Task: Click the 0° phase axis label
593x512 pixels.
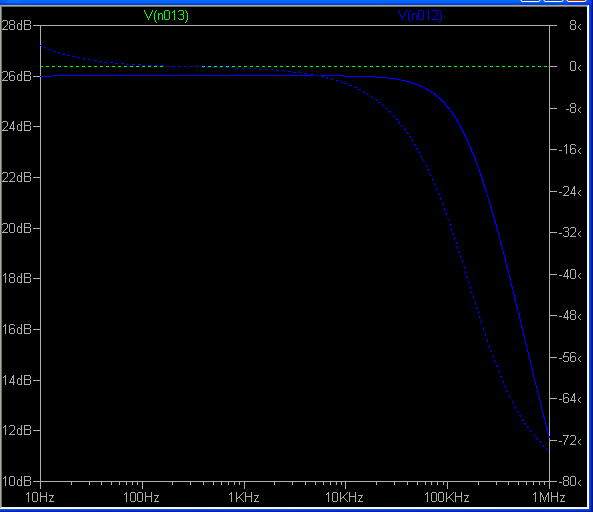Action: pyautogui.click(x=575, y=67)
